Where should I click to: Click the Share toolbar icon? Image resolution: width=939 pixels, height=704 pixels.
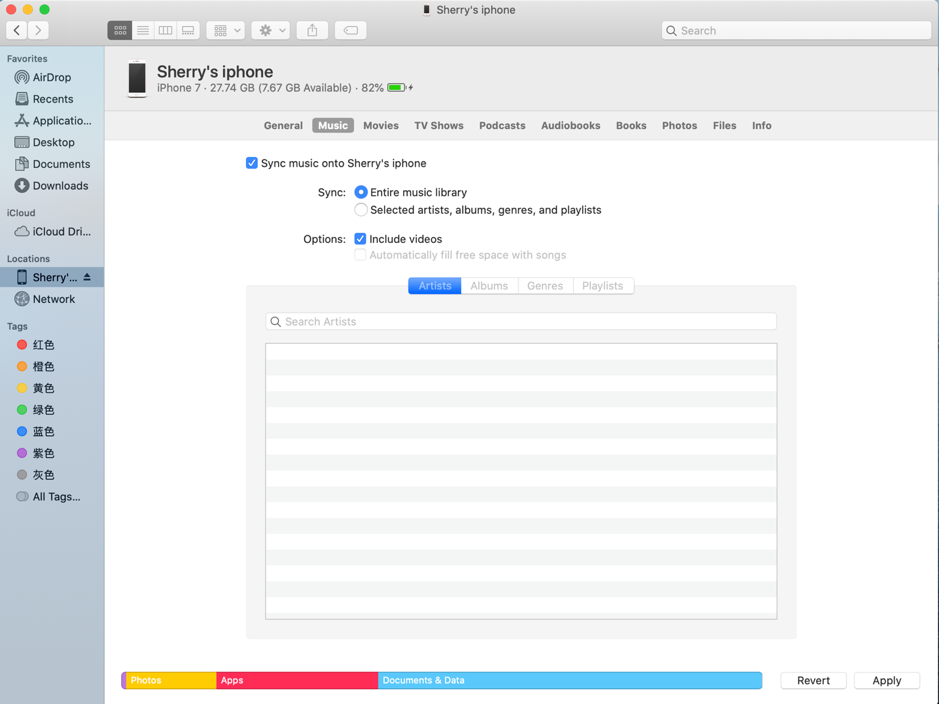[x=312, y=31]
